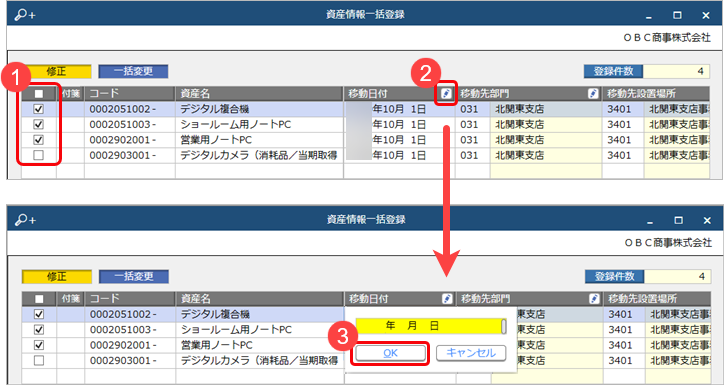Select デジタルカメラ asset name in lower window
This screenshot has width=724, height=385.
(260, 361)
